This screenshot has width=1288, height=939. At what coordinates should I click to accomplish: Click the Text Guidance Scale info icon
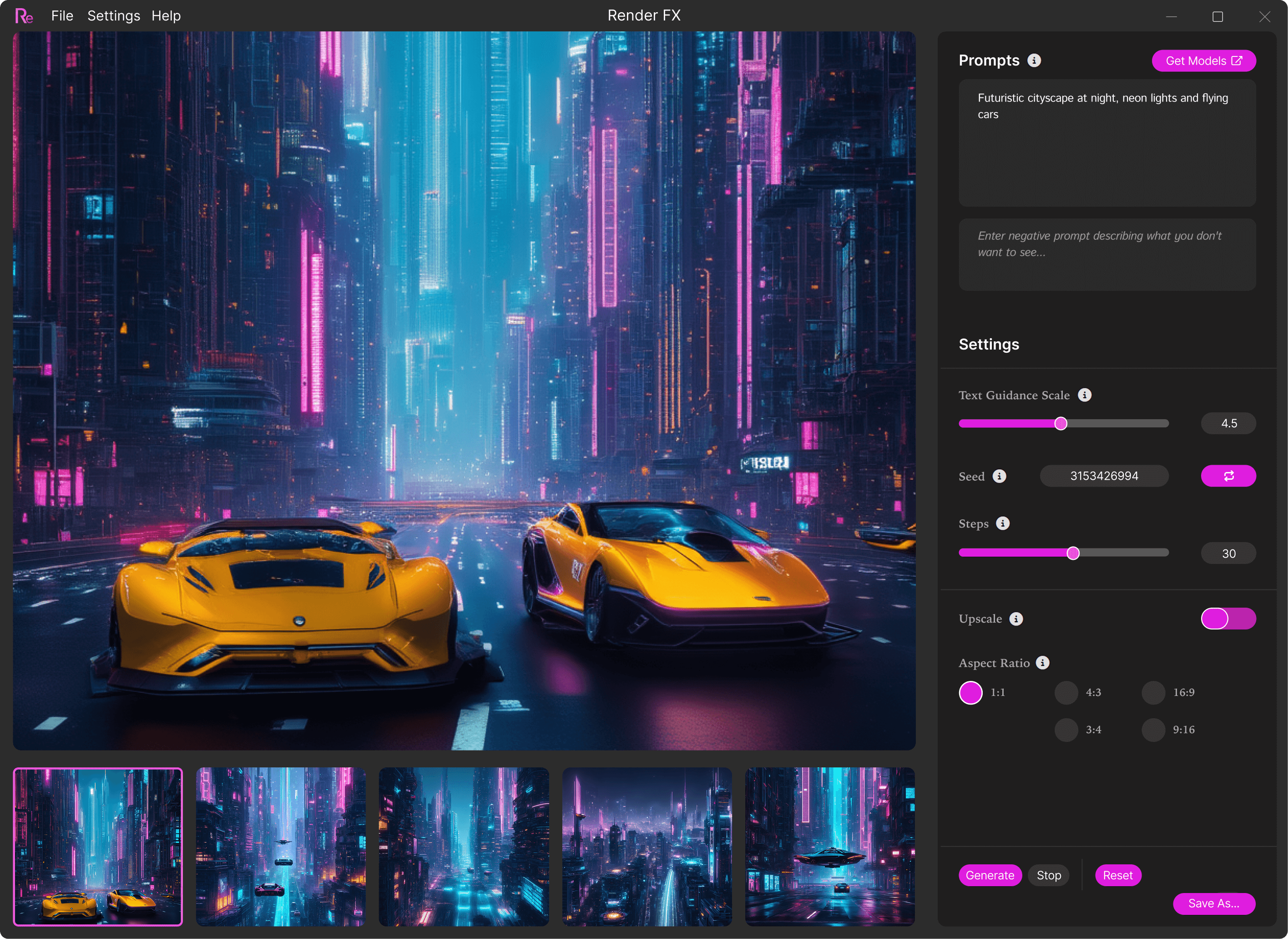1086,395
